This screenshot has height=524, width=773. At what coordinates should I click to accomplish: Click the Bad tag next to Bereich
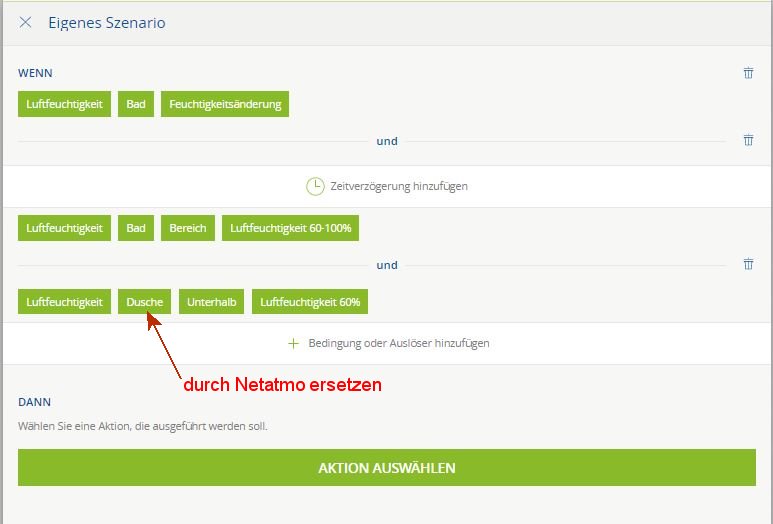[x=136, y=228]
